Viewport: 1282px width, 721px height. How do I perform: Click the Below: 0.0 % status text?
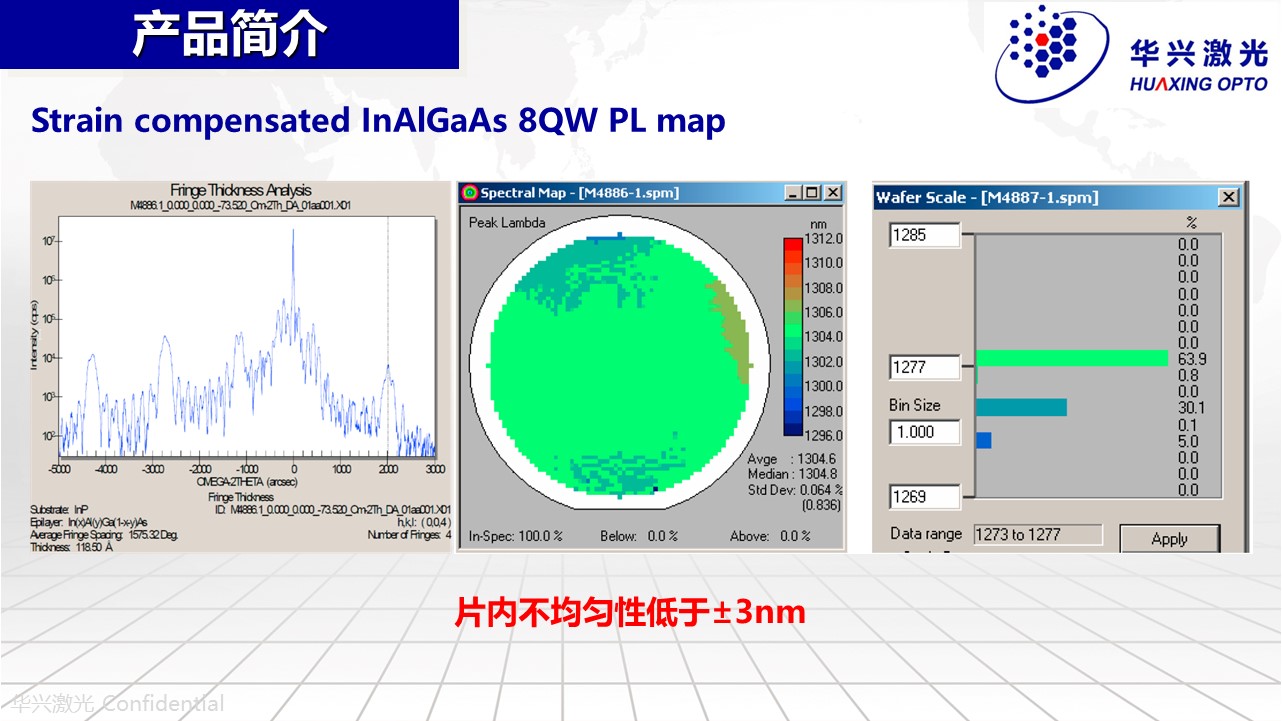(x=639, y=536)
